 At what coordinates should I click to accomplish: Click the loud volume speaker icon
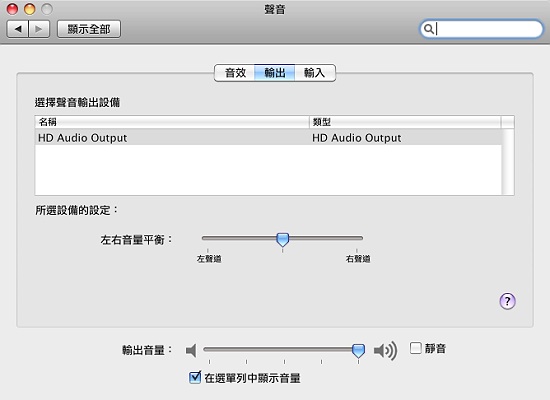tap(385, 350)
